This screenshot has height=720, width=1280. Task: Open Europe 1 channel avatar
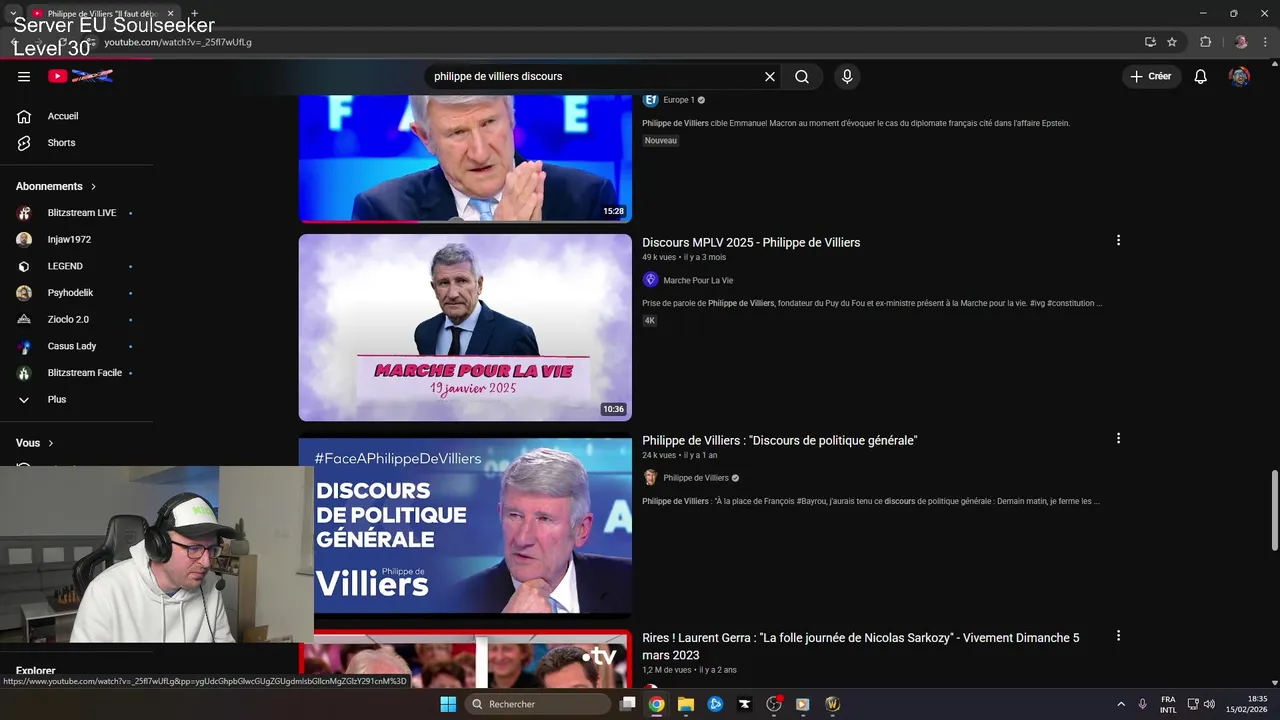[x=650, y=100]
